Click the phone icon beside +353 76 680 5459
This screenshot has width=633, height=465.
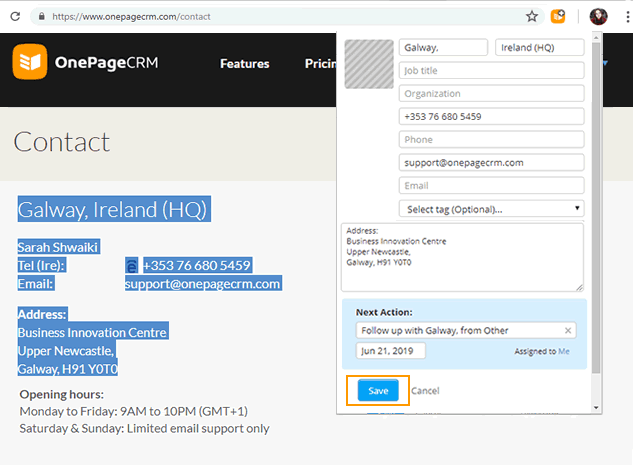[132, 266]
